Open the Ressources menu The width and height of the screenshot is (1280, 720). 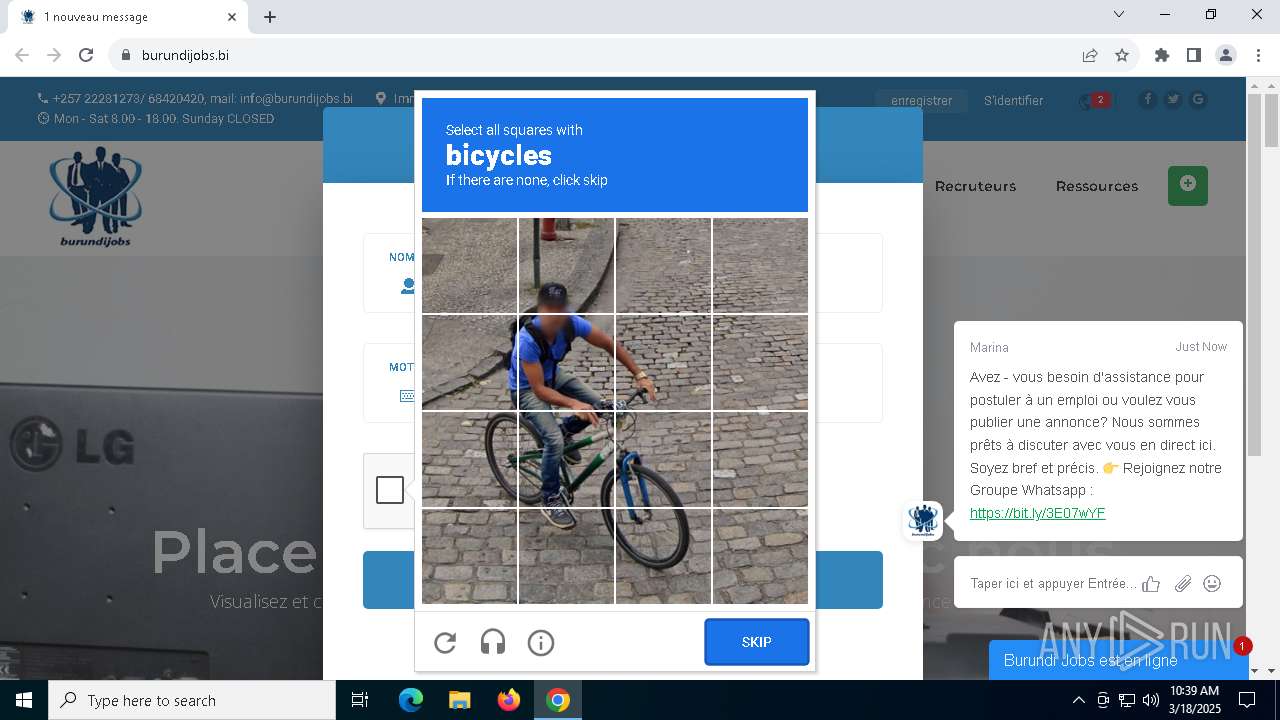point(1096,186)
